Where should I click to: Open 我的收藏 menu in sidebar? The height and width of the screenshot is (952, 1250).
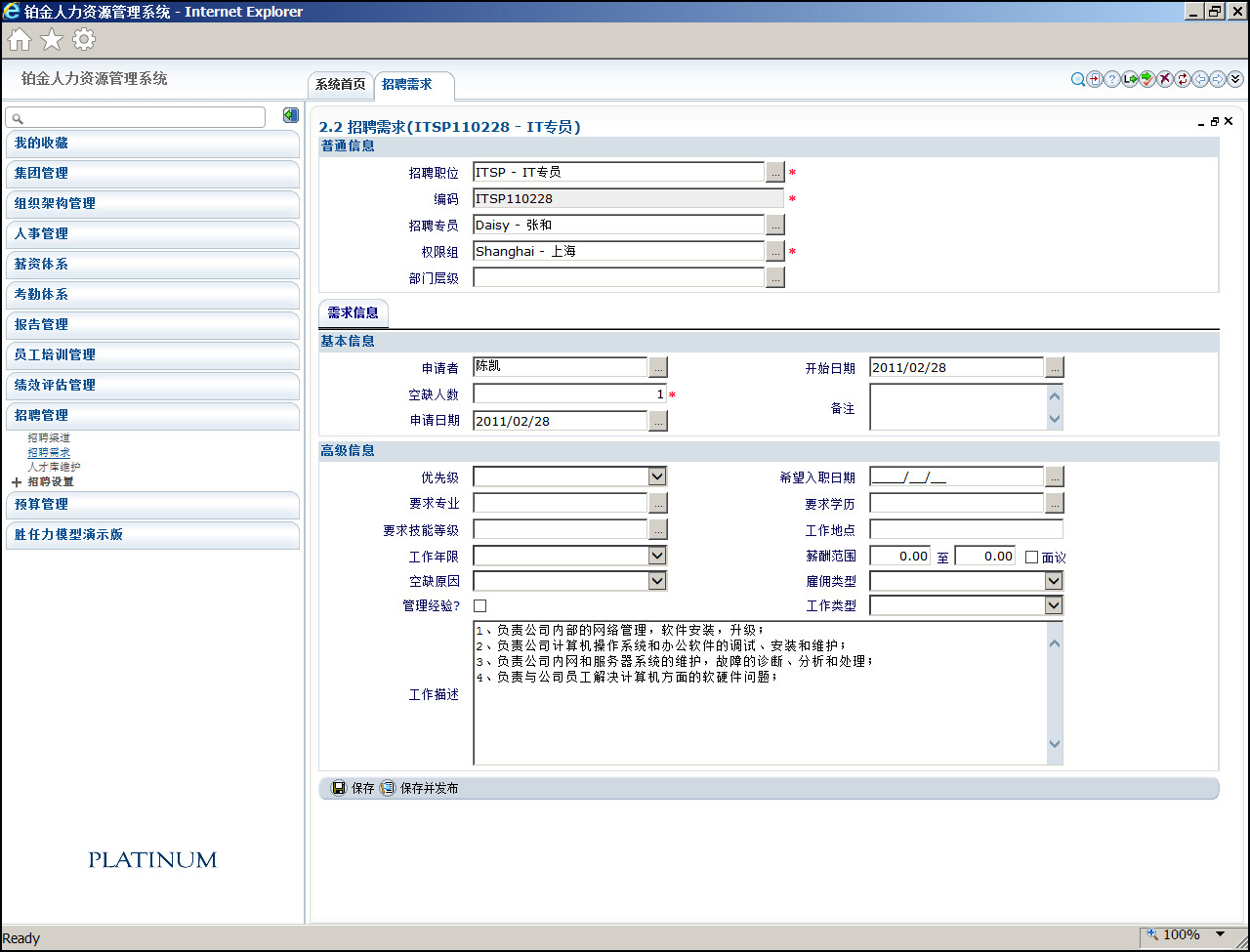[x=151, y=144]
